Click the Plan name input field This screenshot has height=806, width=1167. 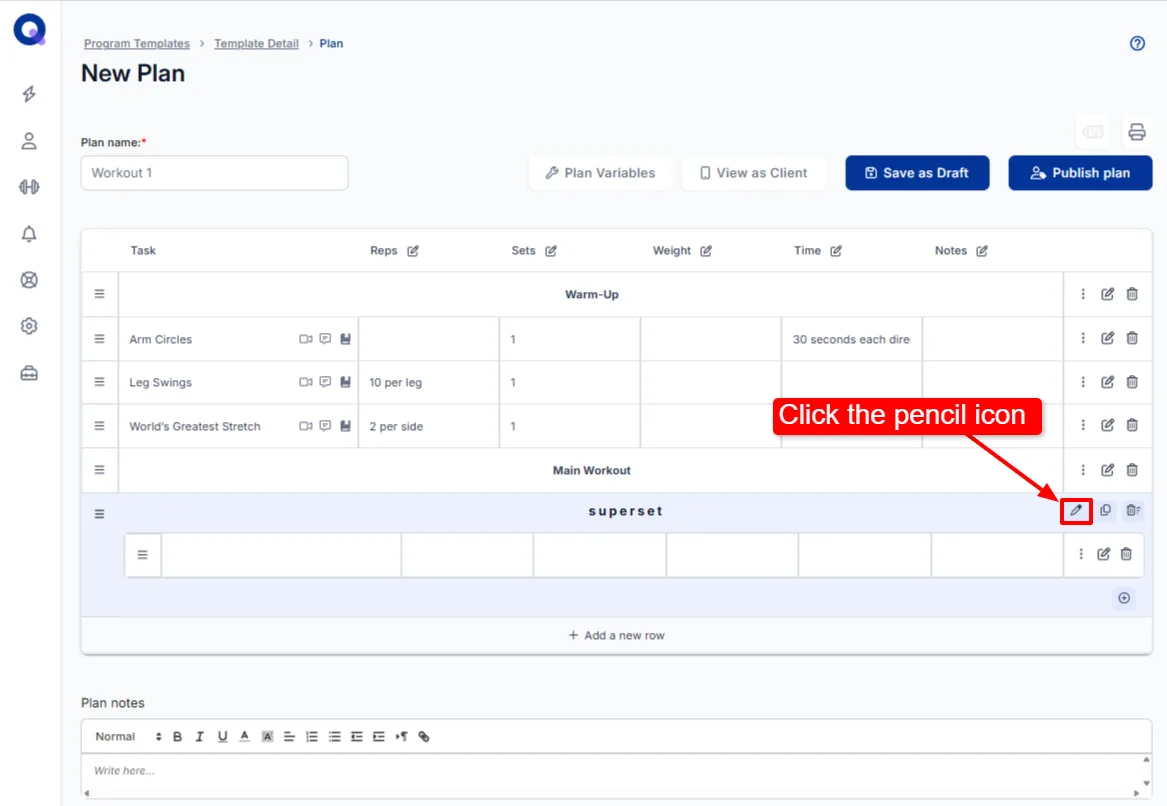coord(214,173)
